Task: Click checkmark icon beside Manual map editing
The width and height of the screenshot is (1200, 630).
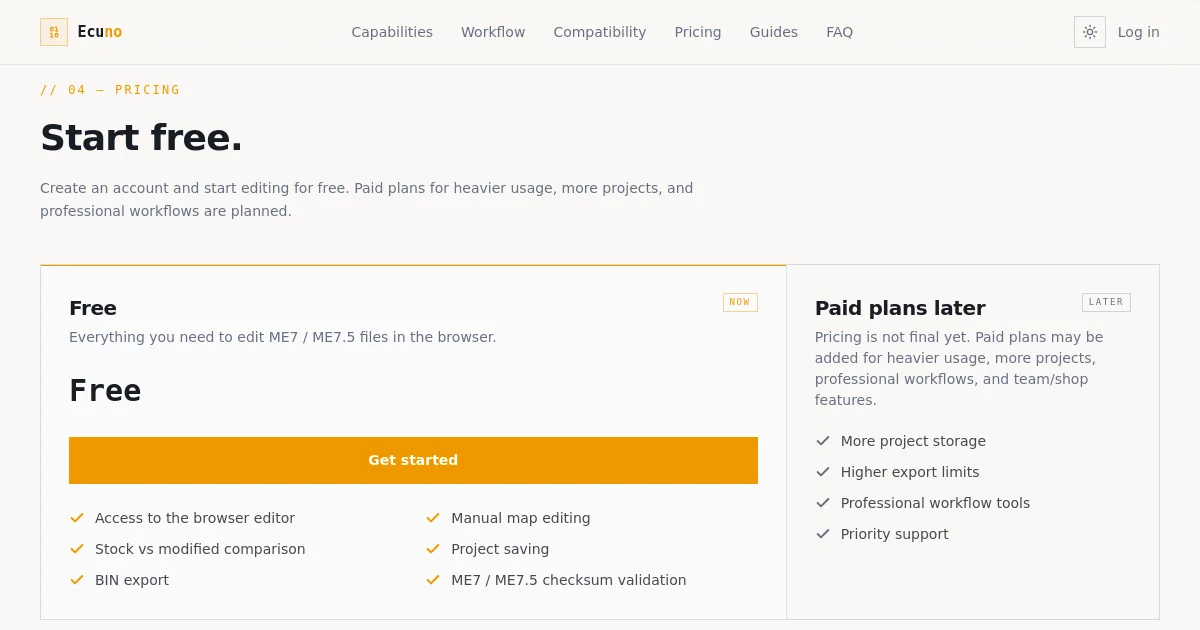Action: tap(433, 518)
